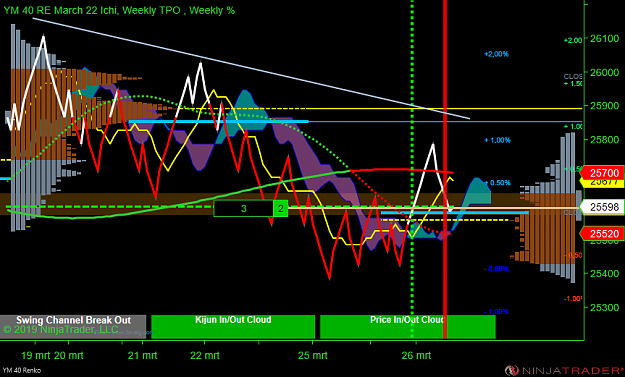
Task: Click the '26 mrt' date label
Action: click(x=416, y=355)
